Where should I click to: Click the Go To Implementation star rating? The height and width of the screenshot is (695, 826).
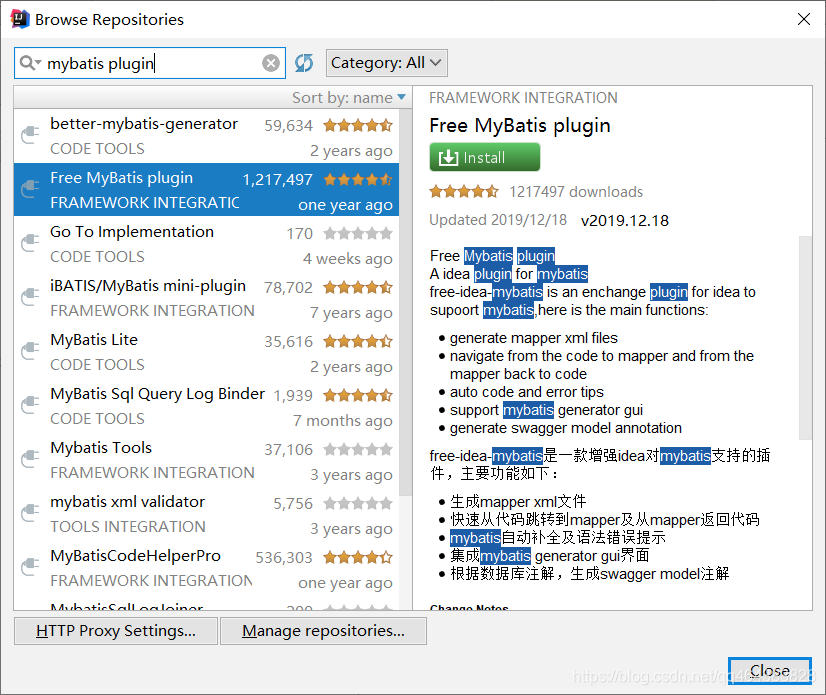point(358,233)
